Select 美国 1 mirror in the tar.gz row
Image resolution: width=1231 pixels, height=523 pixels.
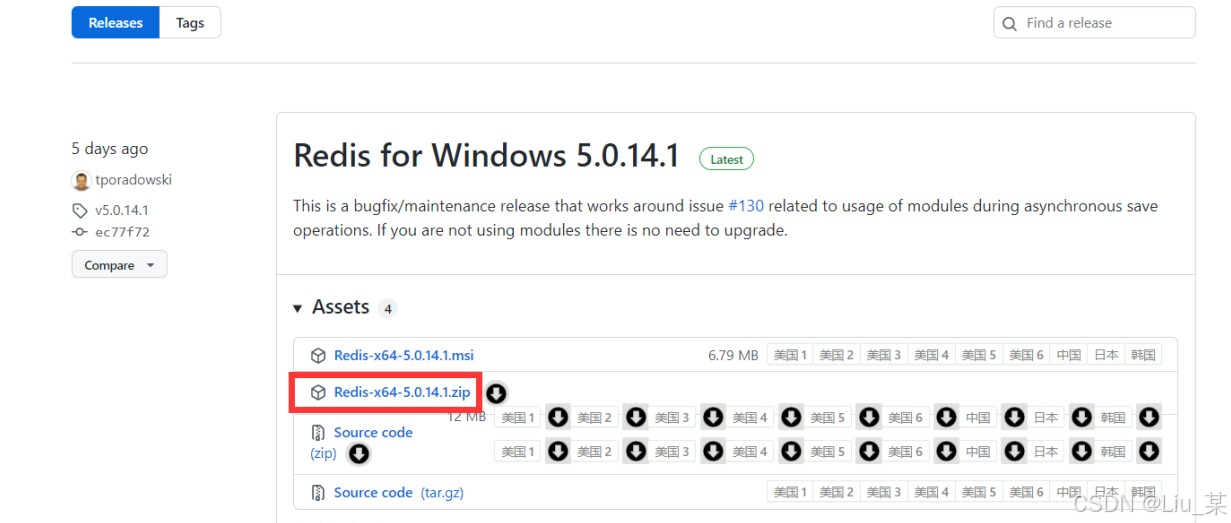click(x=790, y=492)
